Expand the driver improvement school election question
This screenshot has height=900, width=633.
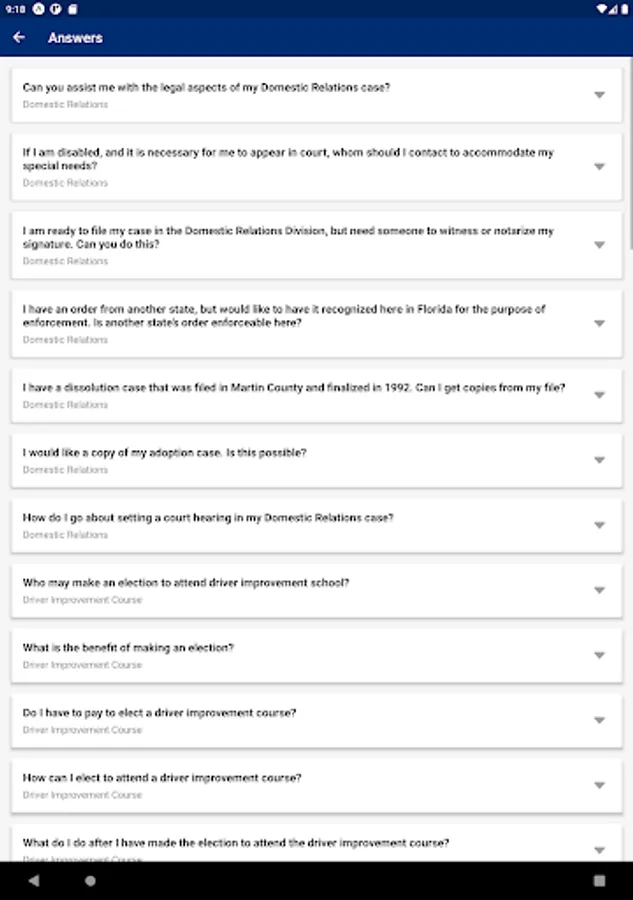click(599, 590)
